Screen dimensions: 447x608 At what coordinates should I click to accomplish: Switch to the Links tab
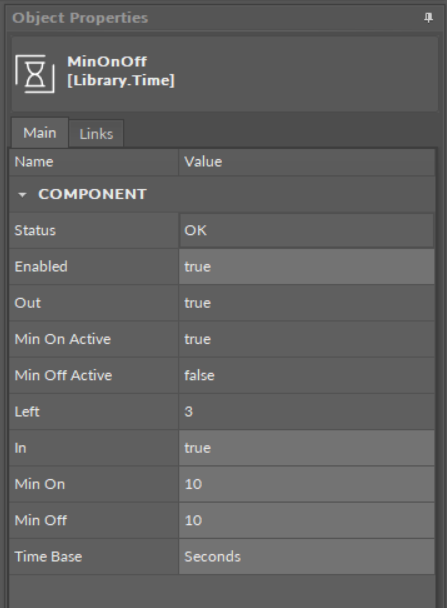pos(96,134)
